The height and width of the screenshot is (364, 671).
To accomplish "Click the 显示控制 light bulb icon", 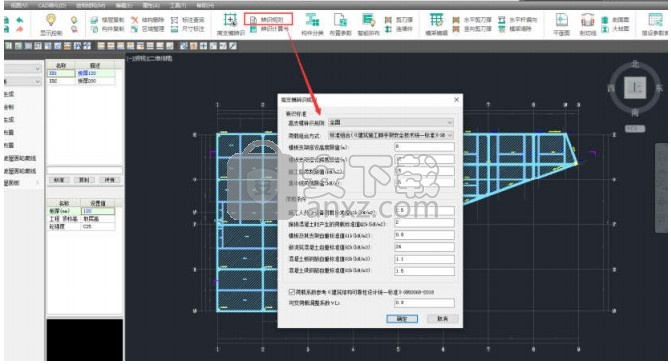I will pyautogui.click(x=51, y=21).
